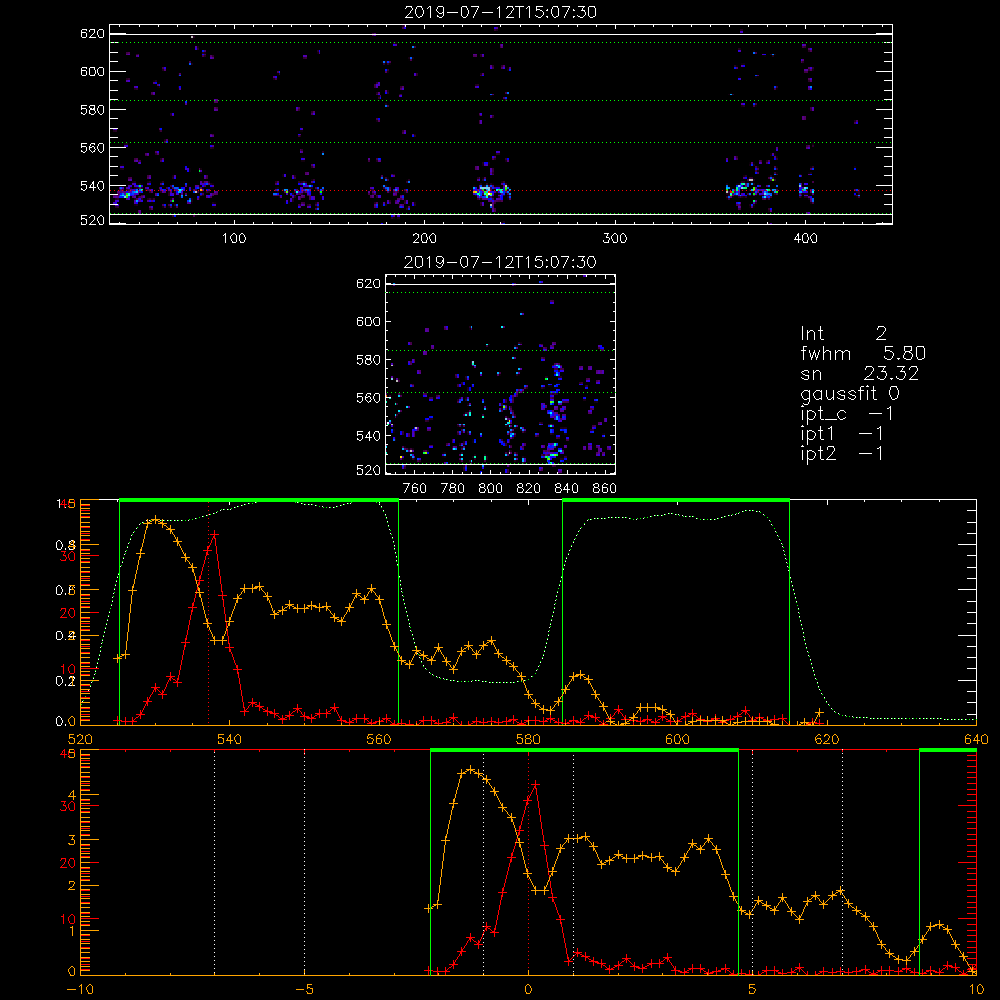Click y-axis label 540 on top plot

[92, 186]
